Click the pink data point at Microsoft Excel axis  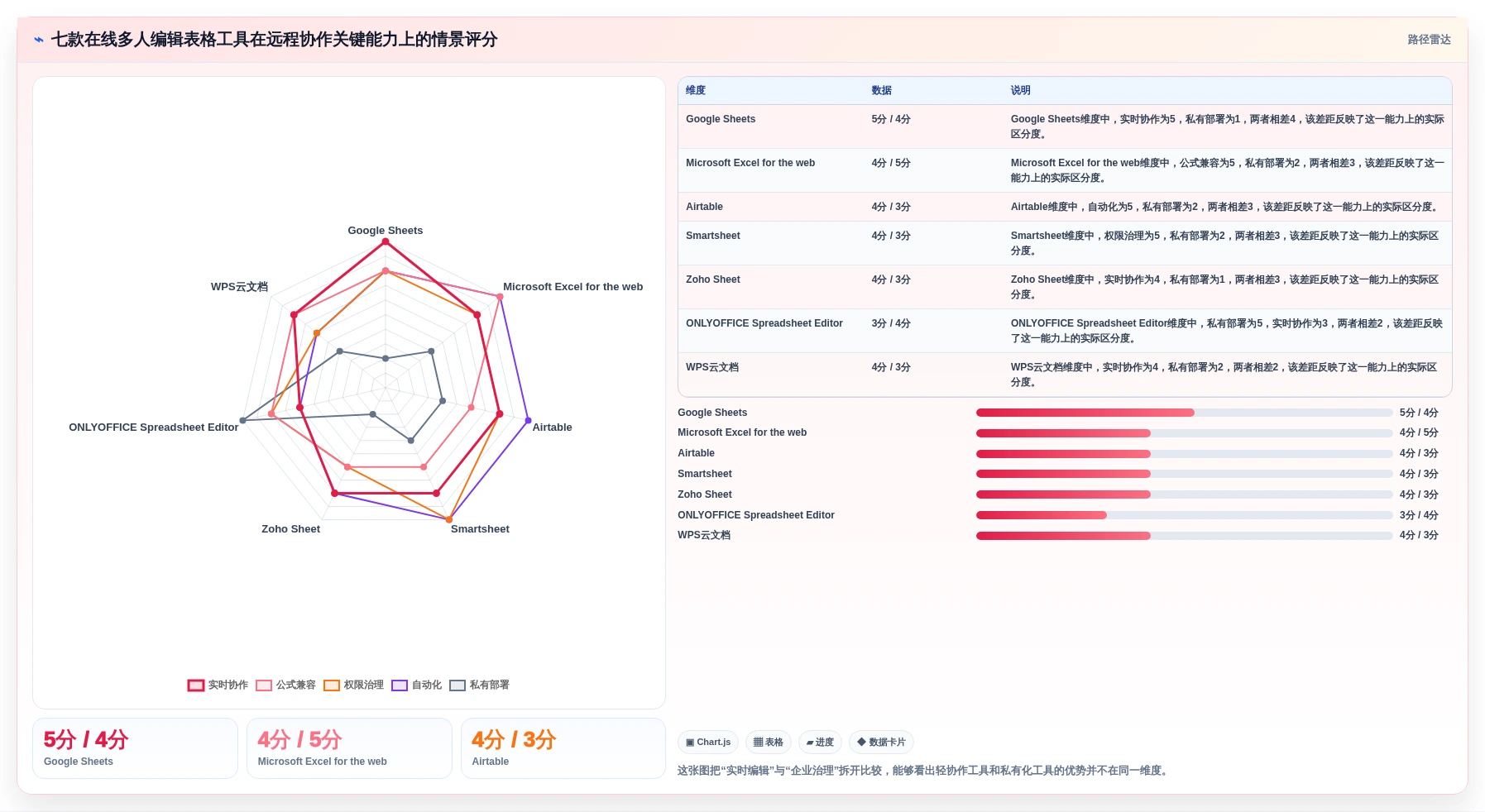(x=500, y=297)
